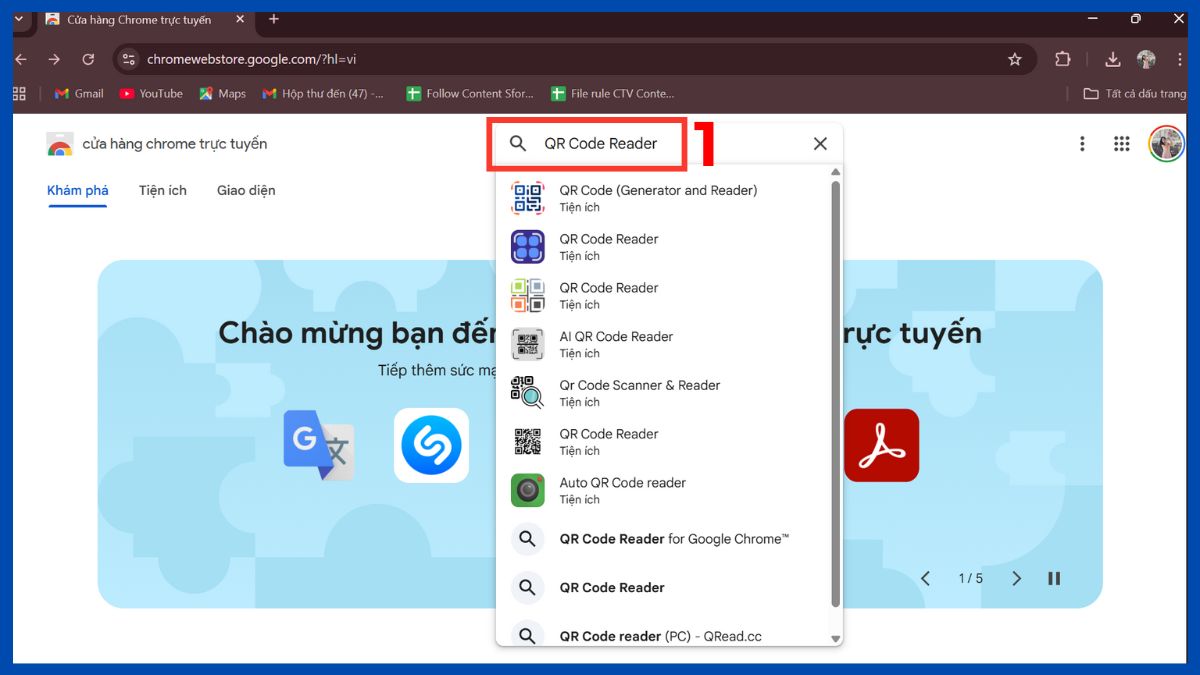Pause the banner carousel playback
This screenshot has width=1200, height=675.
point(1053,578)
